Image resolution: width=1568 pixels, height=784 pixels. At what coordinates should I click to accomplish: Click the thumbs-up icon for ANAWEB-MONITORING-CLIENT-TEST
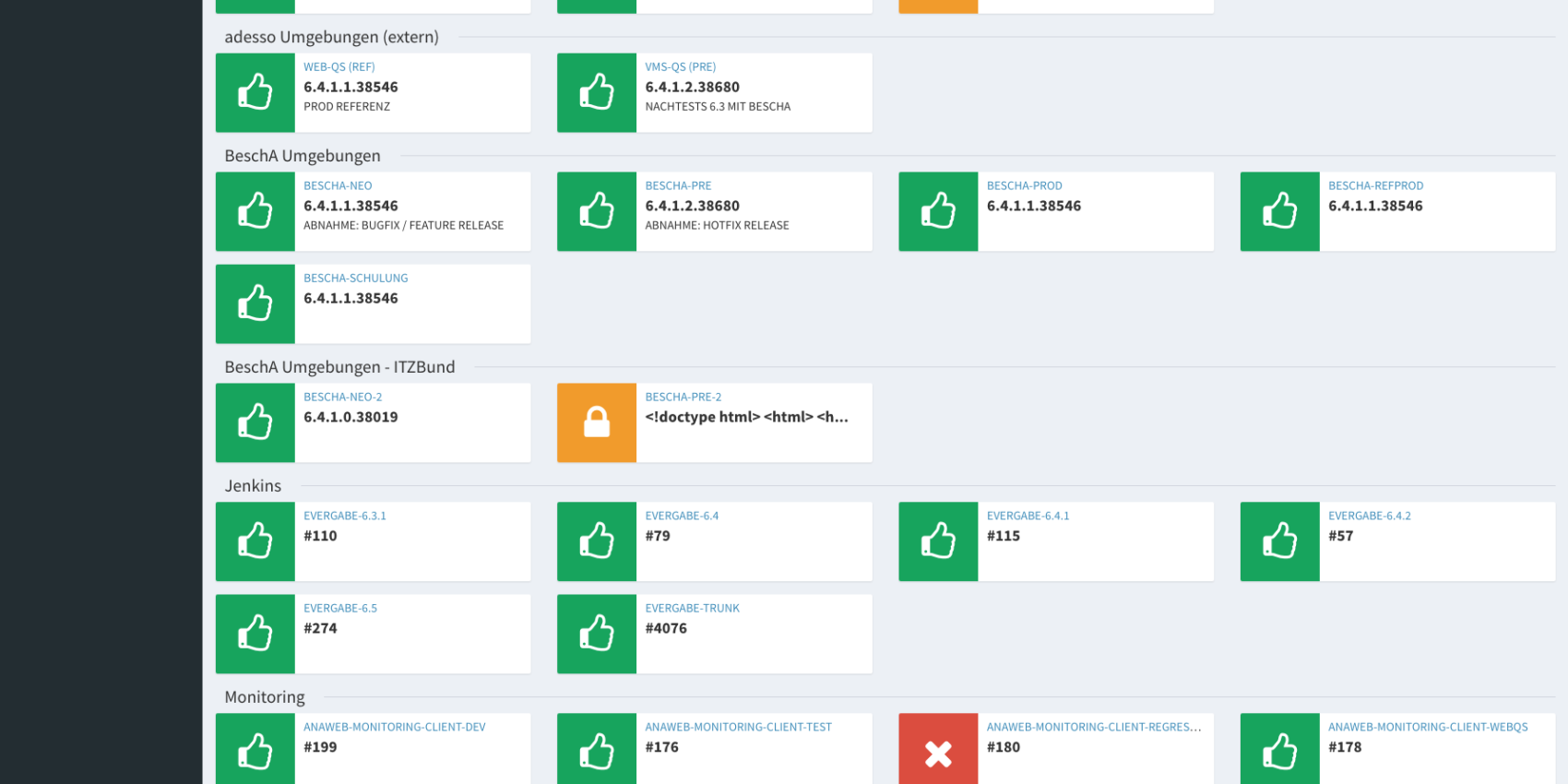pos(597,752)
